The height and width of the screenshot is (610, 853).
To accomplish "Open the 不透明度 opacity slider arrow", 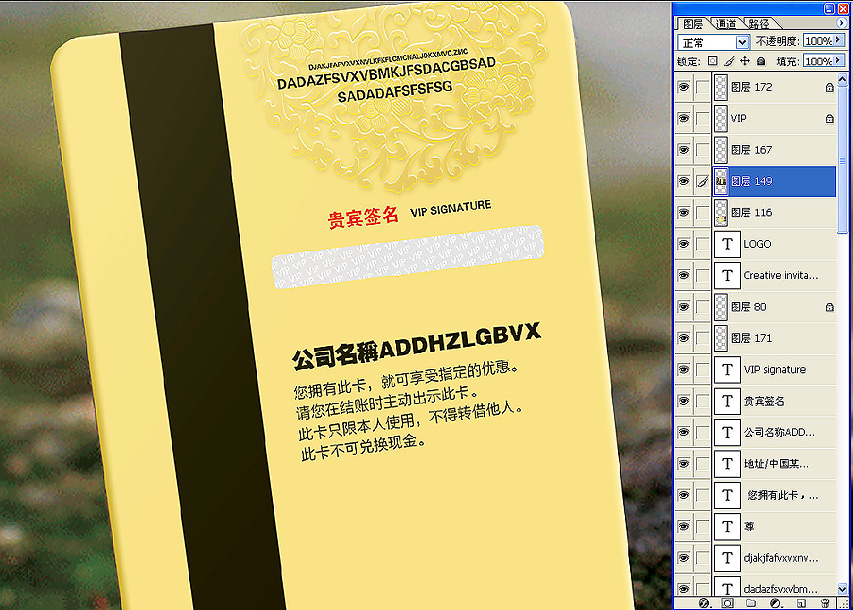I will click(838, 41).
